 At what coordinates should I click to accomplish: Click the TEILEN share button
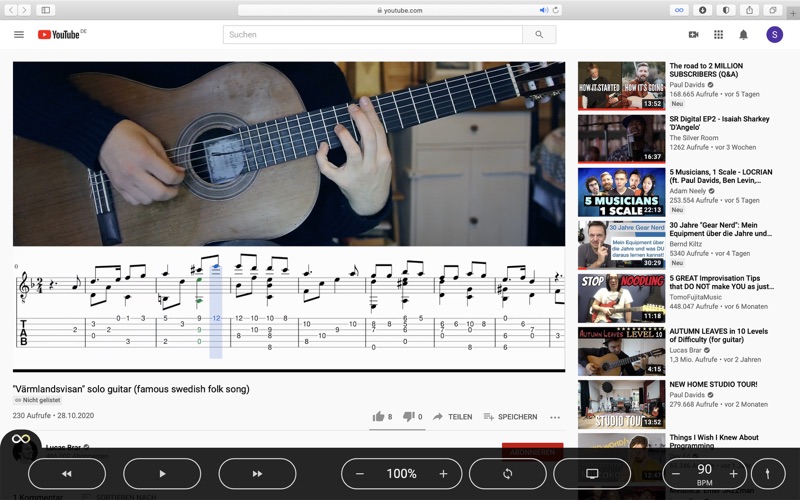point(452,417)
